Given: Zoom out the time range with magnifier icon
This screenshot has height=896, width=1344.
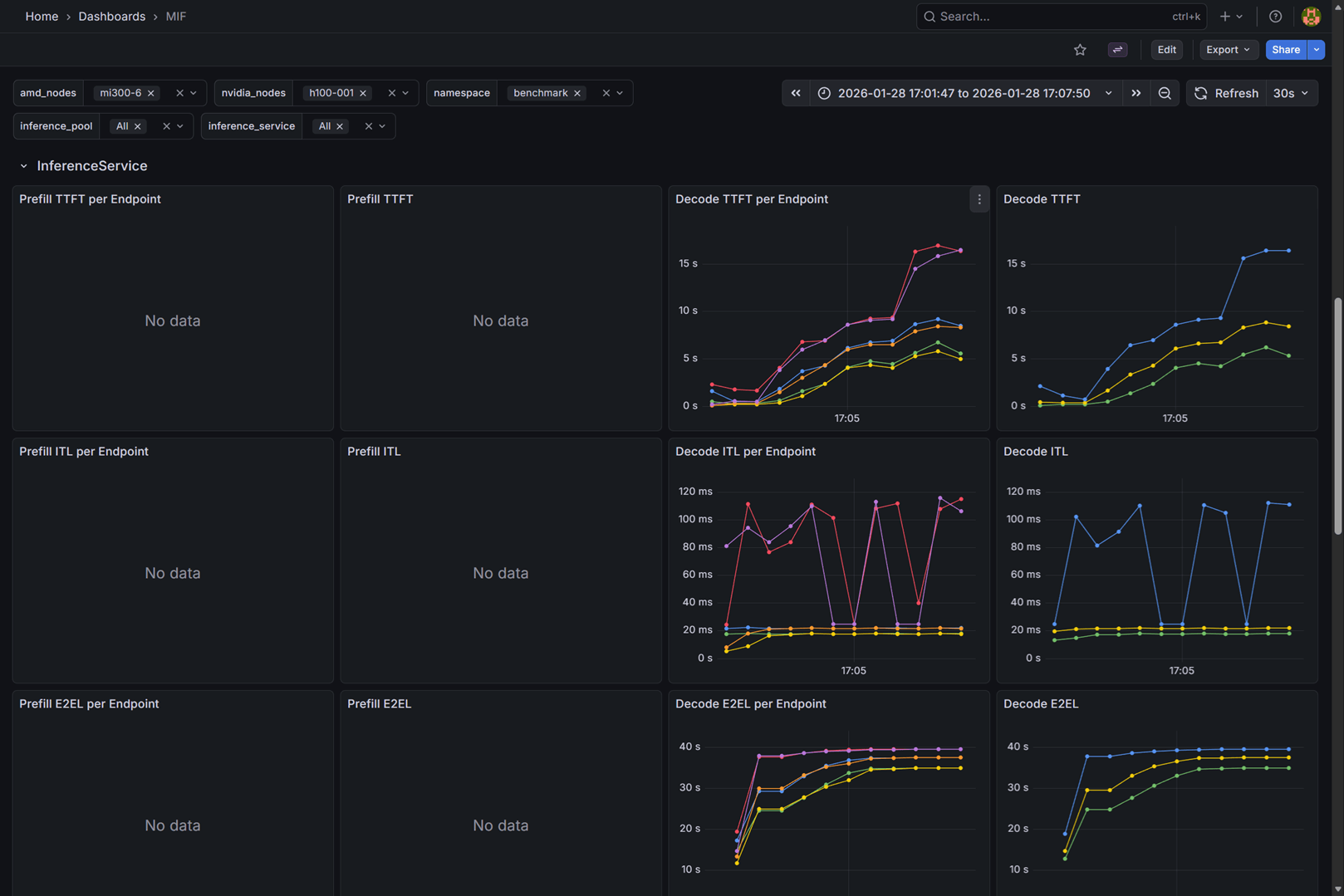Looking at the screenshot, I should click(x=1165, y=93).
